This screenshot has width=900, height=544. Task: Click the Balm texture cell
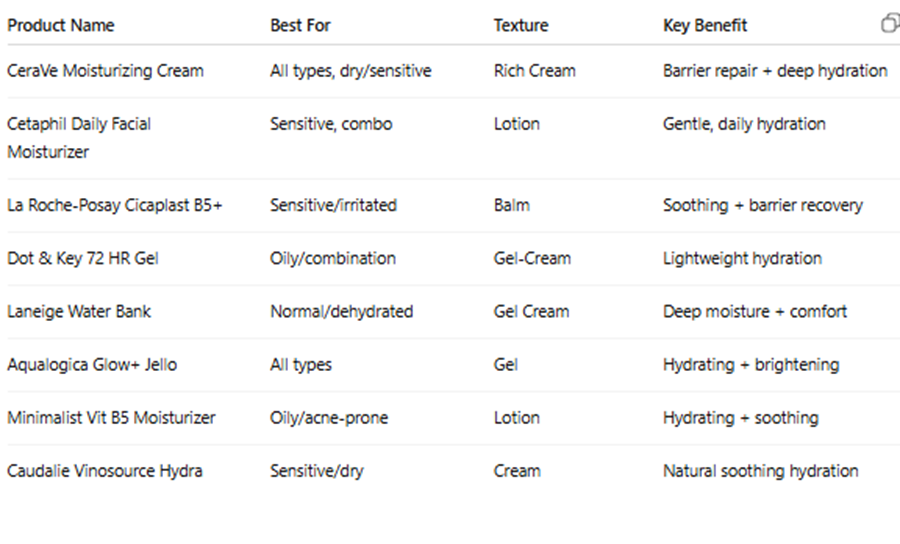512,205
